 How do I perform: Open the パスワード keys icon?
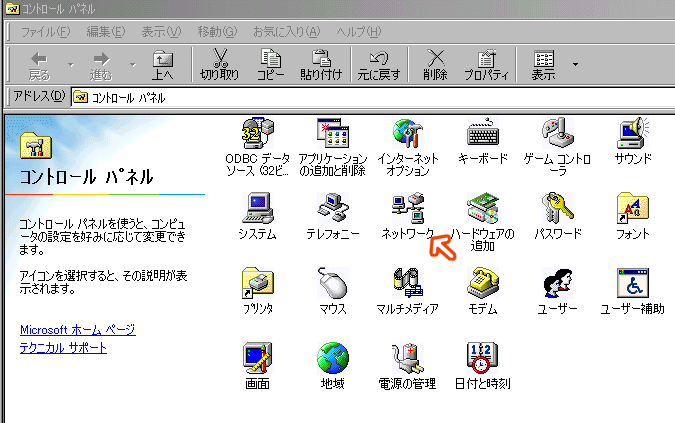coord(557,208)
